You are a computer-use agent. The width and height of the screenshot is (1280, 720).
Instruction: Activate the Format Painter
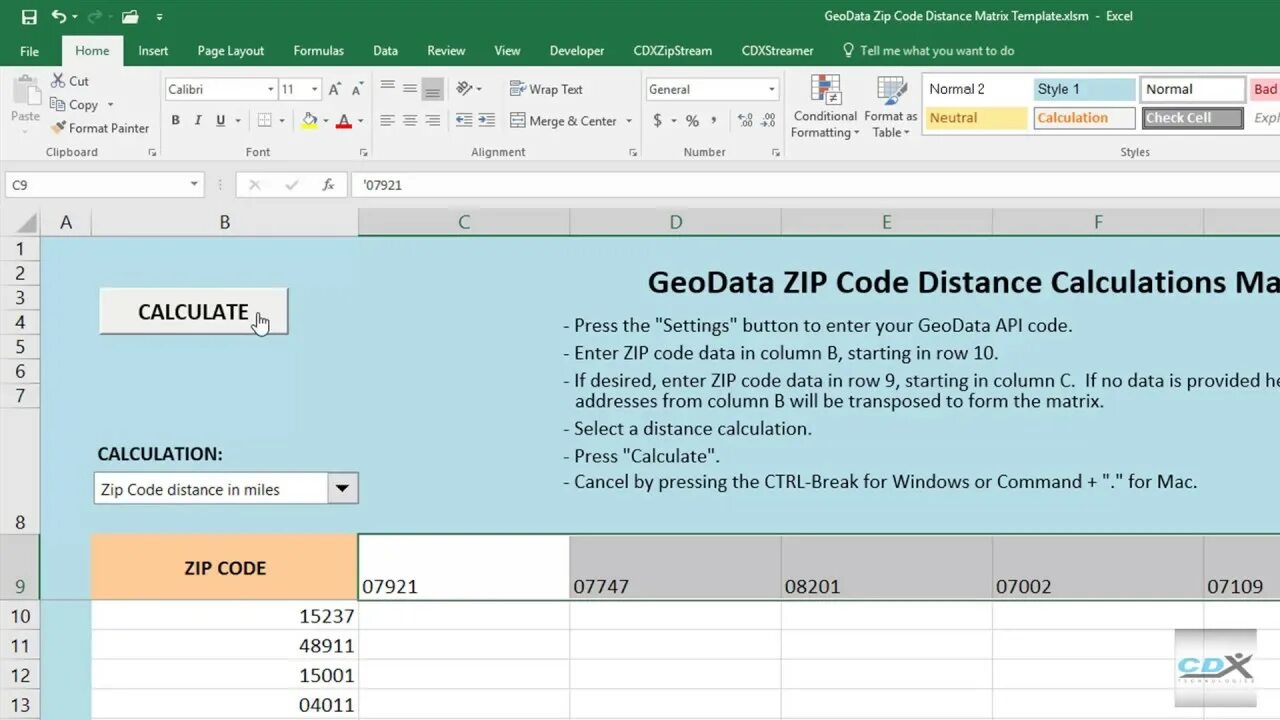[x=99, y=128]
